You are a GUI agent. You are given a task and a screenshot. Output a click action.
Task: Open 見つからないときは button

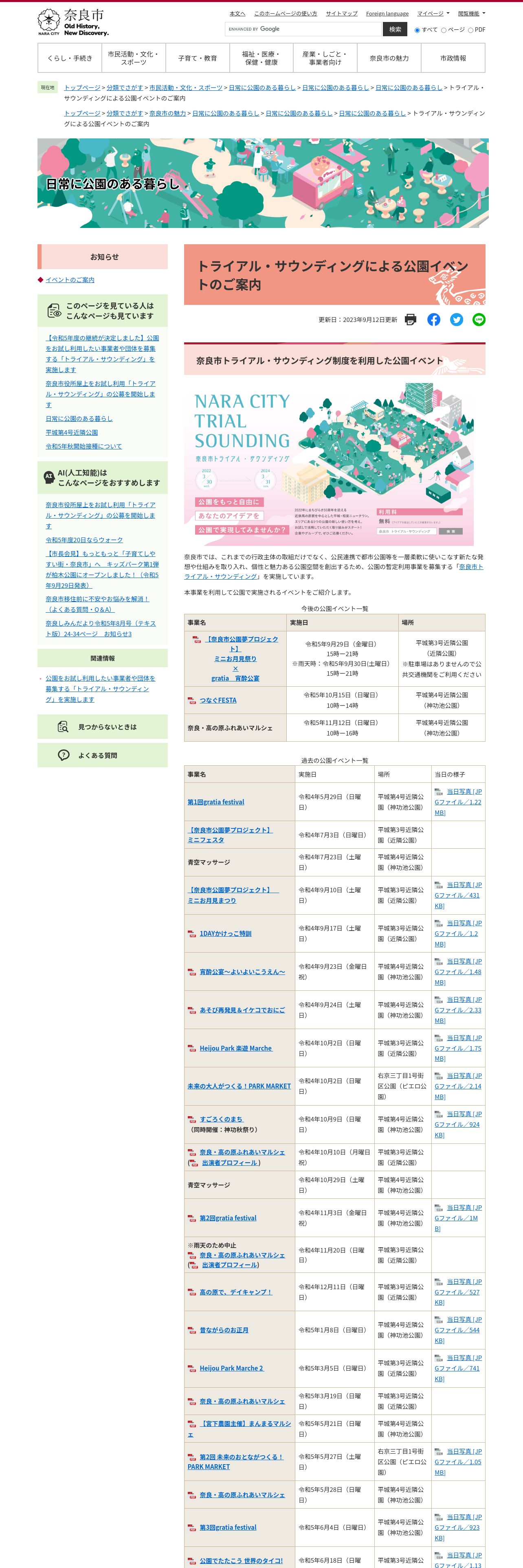102,727
